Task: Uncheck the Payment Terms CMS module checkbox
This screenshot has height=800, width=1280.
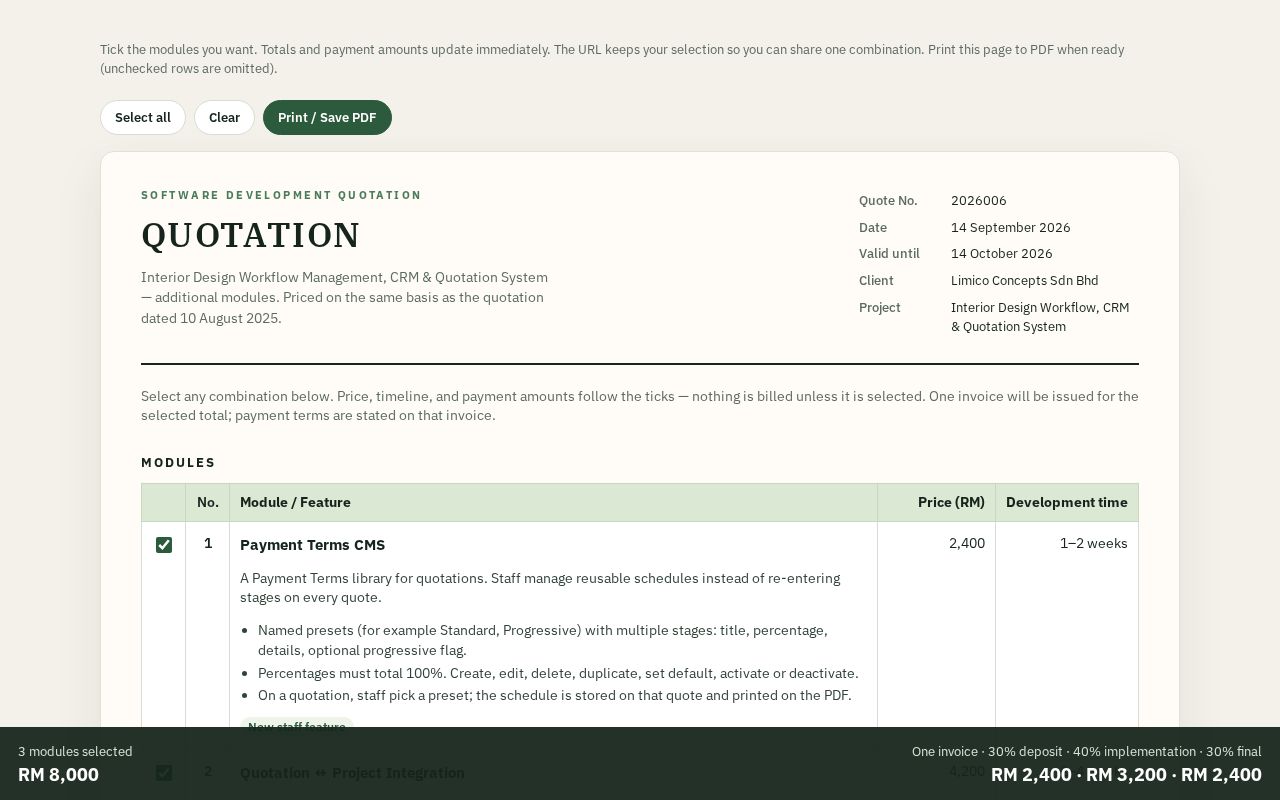Action: 164,545
